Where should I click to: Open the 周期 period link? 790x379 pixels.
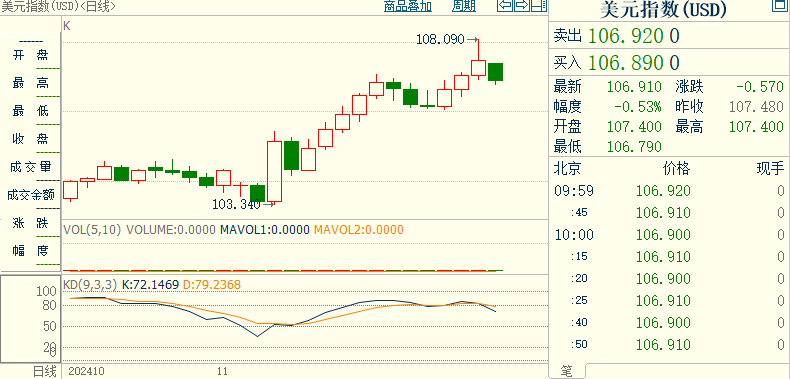[464, 6]
